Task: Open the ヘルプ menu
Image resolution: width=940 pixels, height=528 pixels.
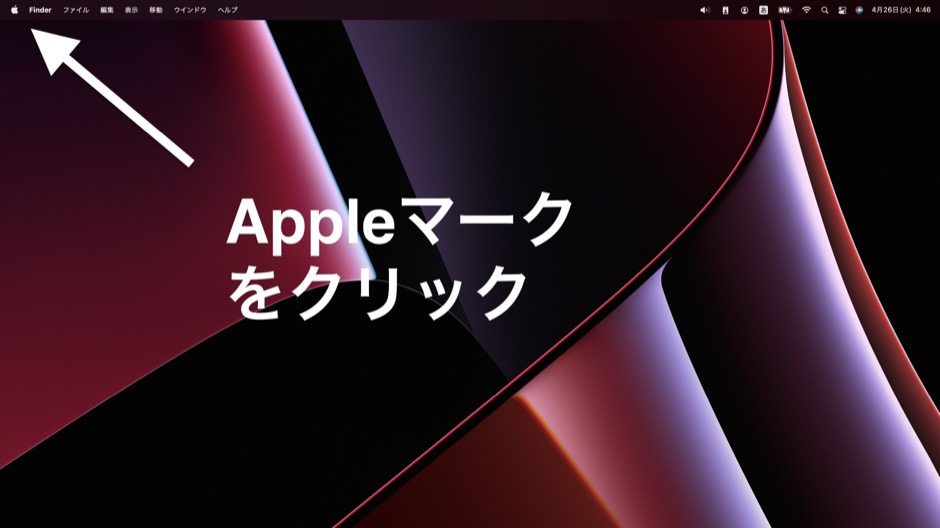Action: (228, 10)
